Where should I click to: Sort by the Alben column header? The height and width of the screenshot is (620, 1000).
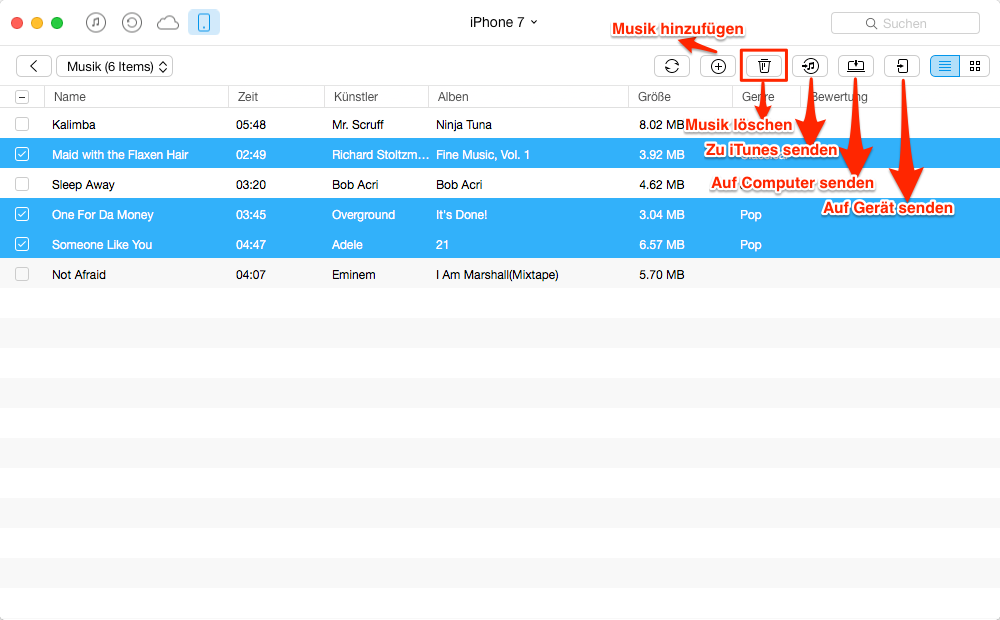click(529, 97)
